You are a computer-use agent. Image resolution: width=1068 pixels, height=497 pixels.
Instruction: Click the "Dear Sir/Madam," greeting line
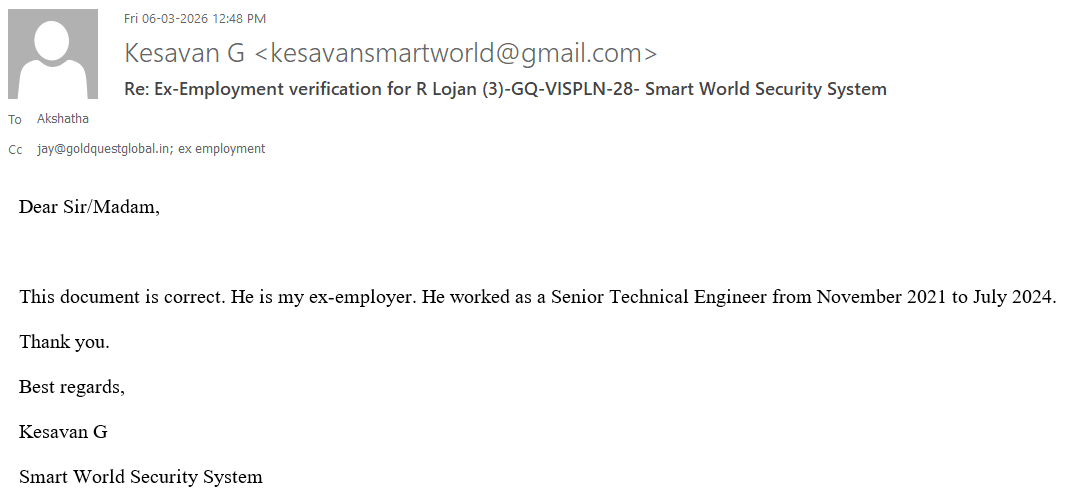89,208
